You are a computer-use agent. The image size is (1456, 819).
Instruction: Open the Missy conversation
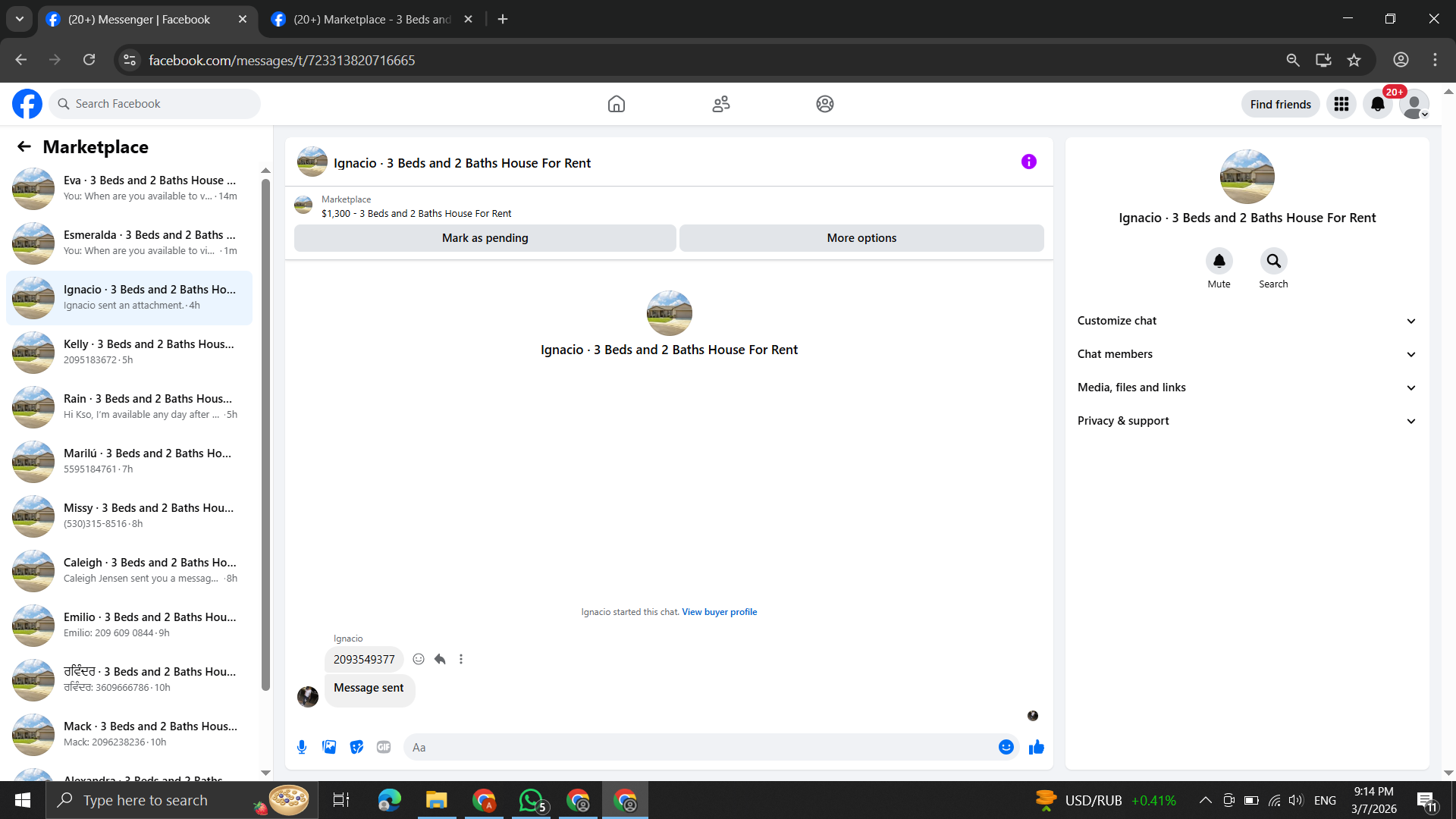[129, 516]
